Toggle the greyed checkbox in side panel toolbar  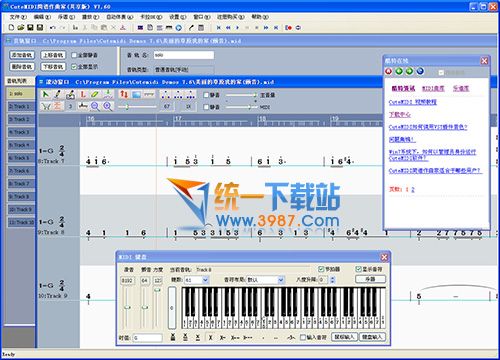441,72
